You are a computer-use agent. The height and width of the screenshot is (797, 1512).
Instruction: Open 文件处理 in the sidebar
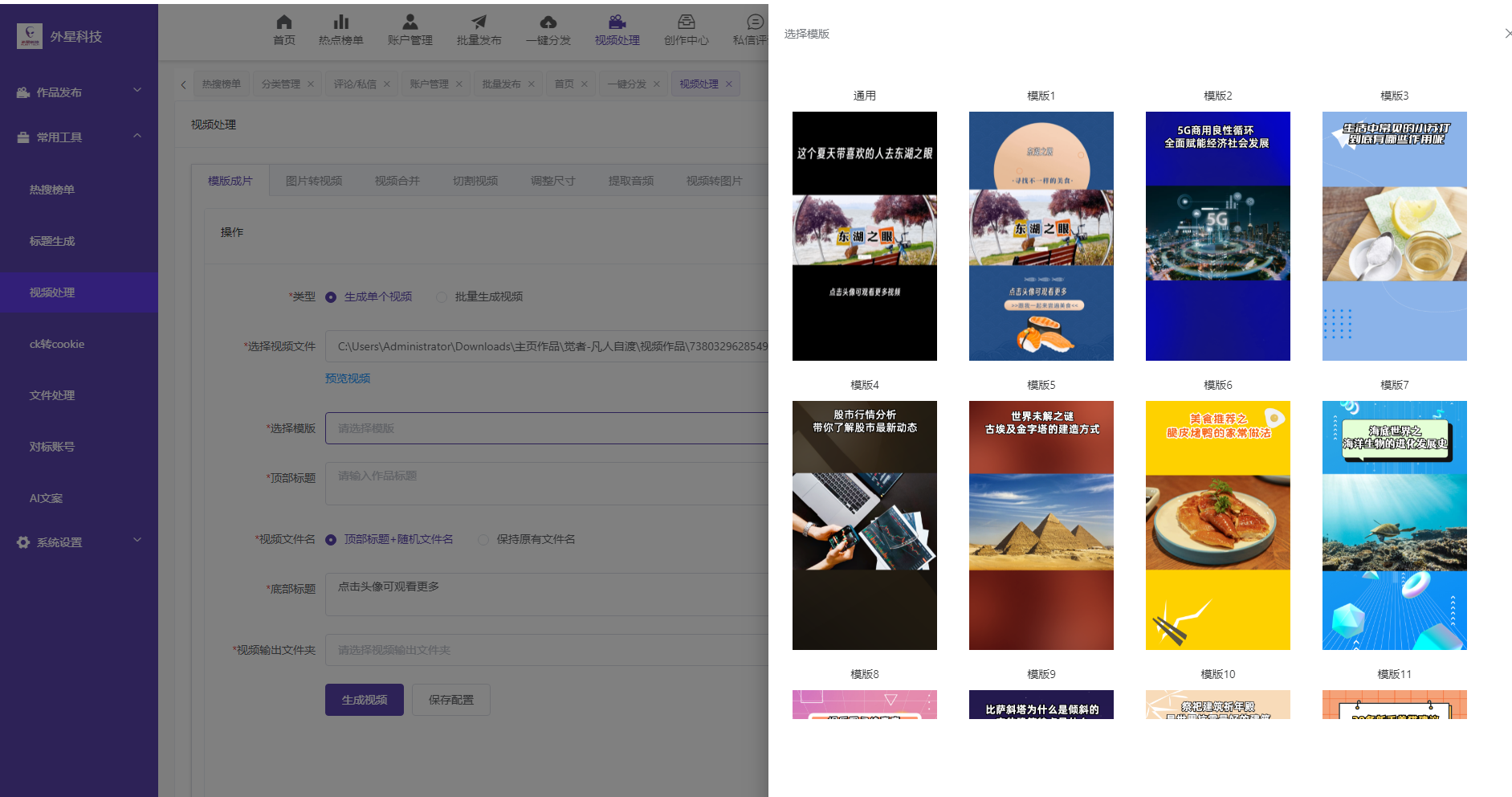pyautogui.click(x=79, y=395)
